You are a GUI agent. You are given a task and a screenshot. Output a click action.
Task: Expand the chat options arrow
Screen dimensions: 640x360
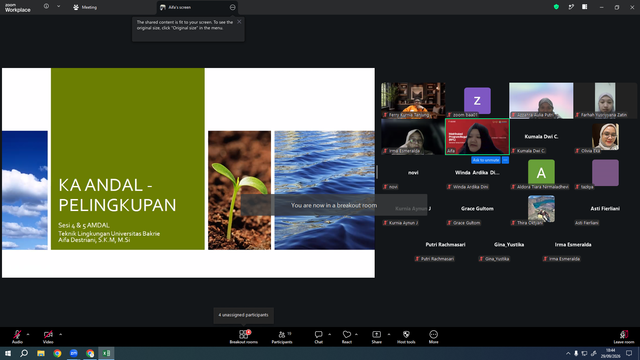tap(329, 334)
